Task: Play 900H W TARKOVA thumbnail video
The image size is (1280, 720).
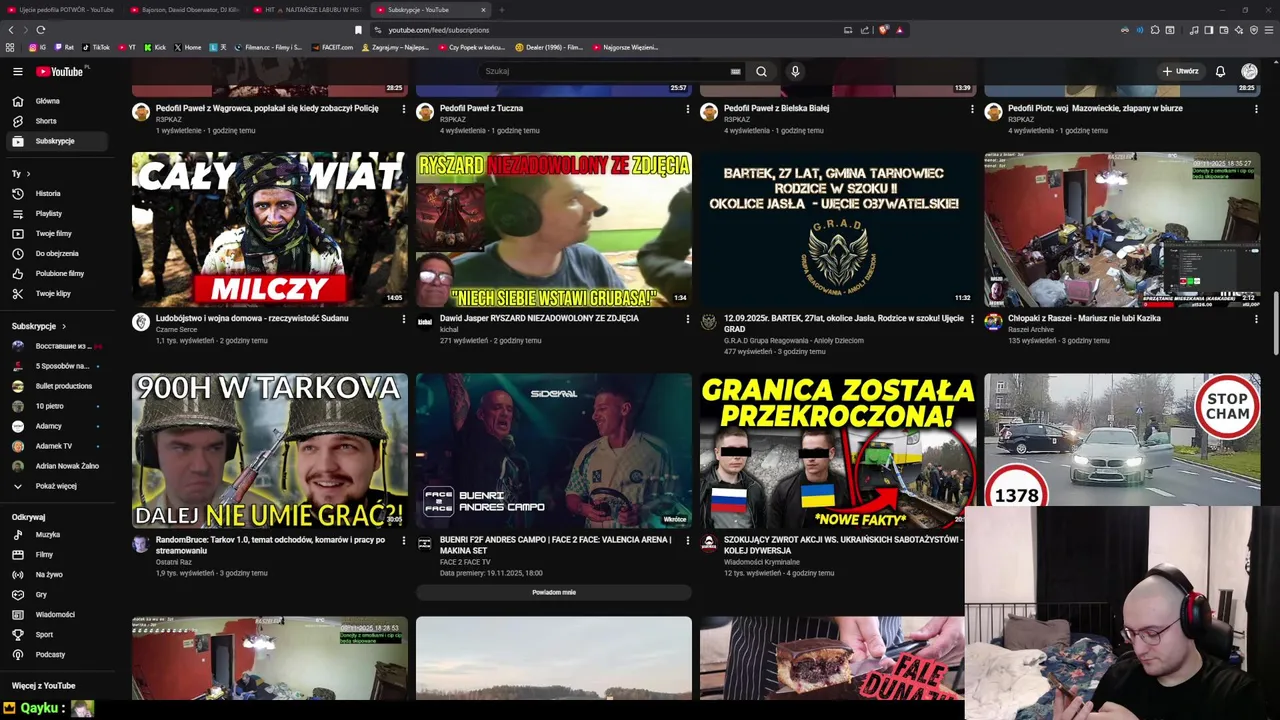Action: click(270, 451)
